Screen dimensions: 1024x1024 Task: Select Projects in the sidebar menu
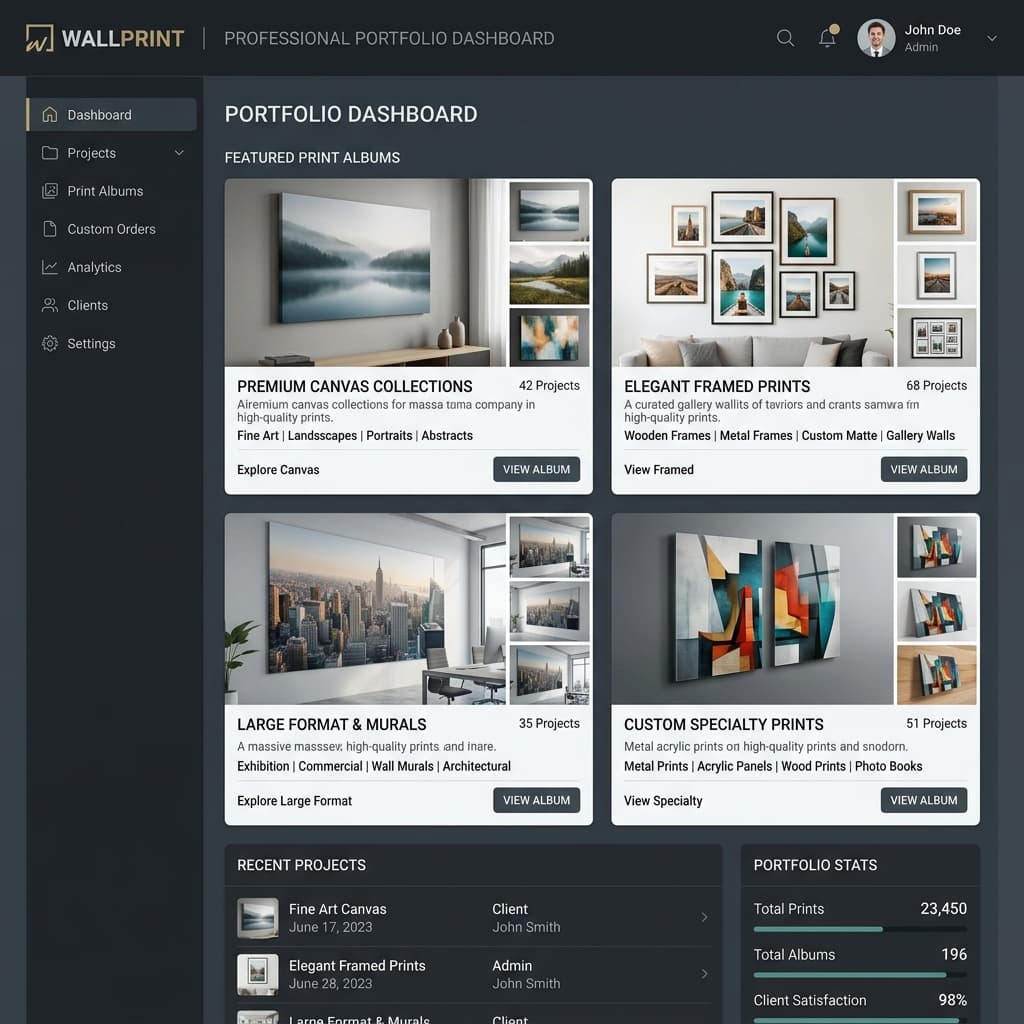[x=92, y=153]
